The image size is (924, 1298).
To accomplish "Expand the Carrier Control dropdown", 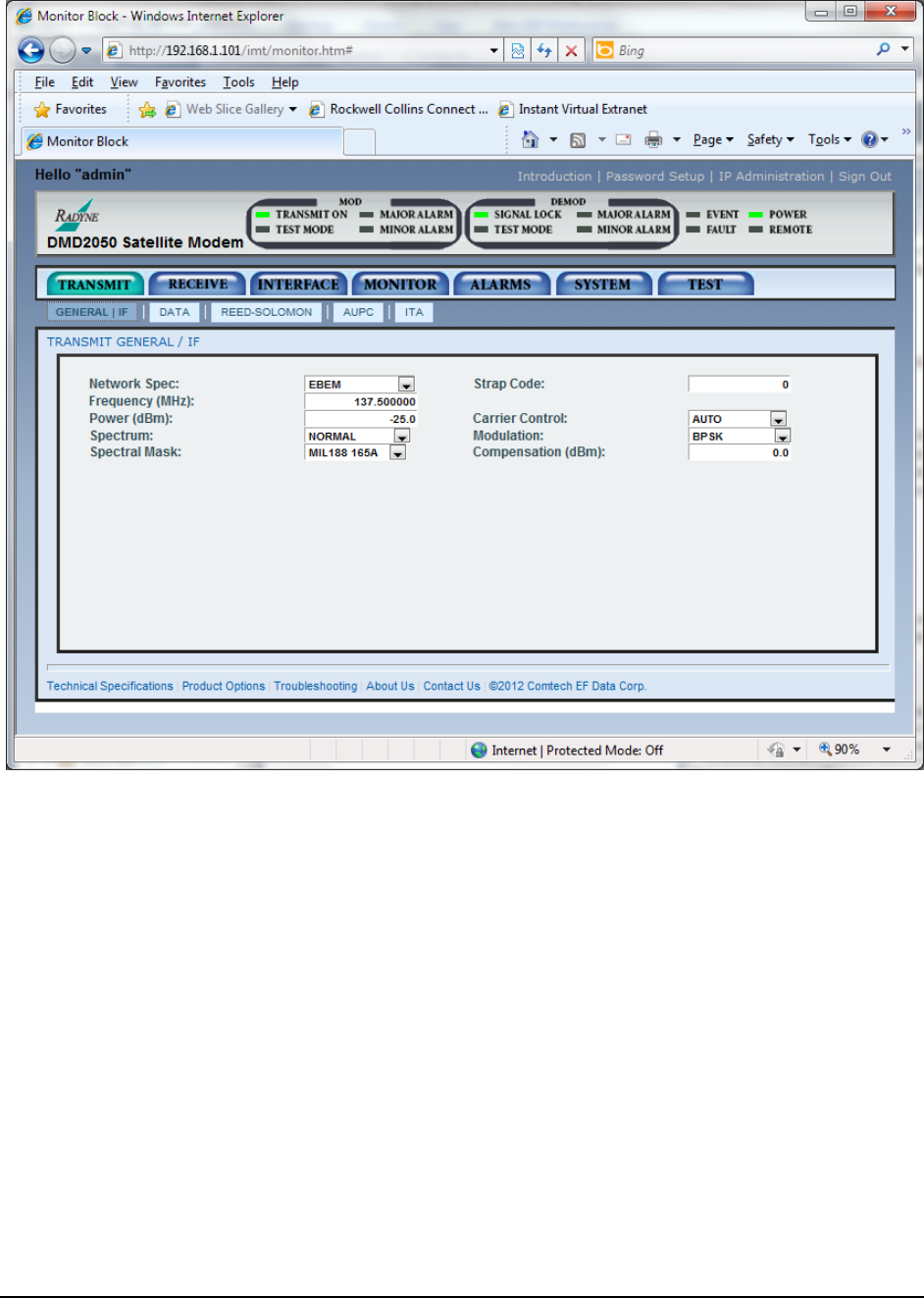I will pyautogui.click(x=778, y=419).
